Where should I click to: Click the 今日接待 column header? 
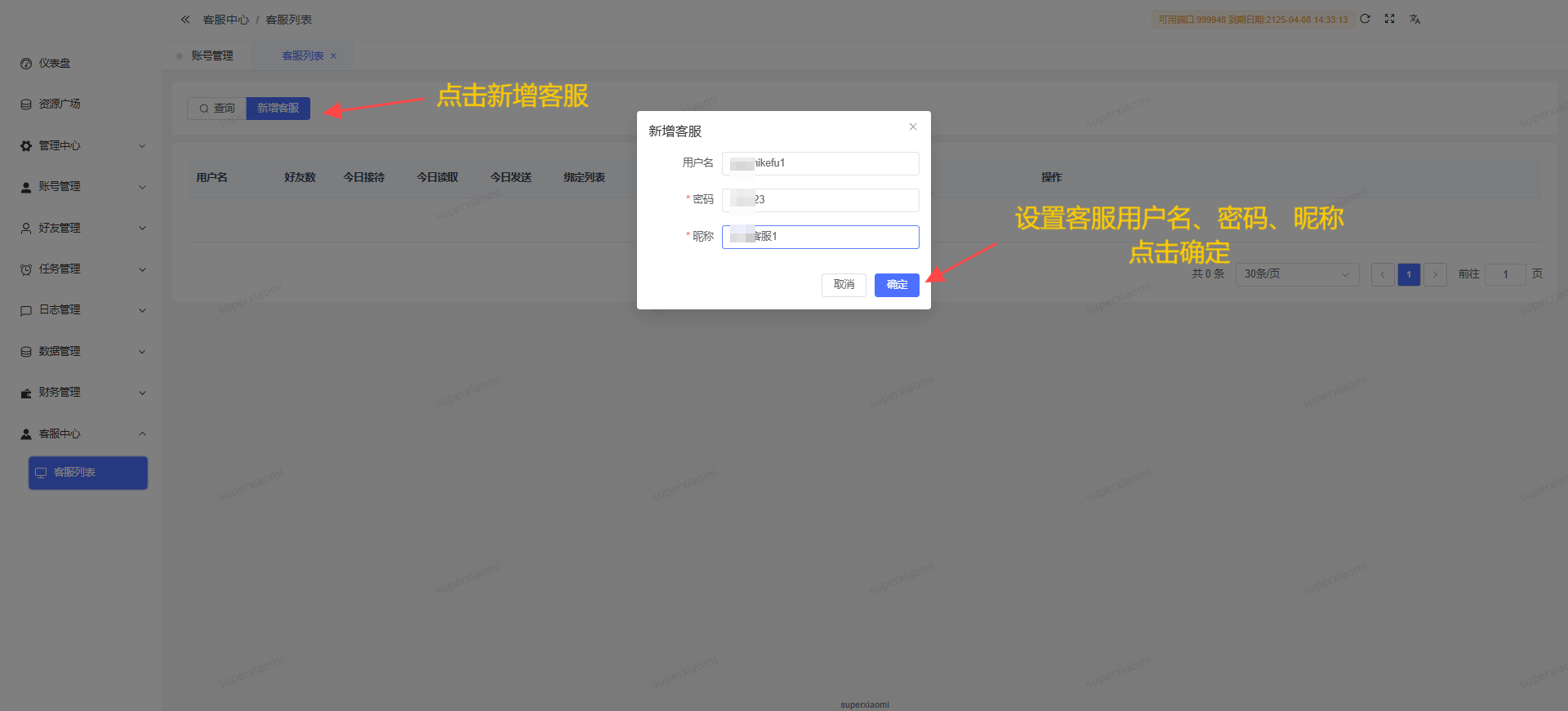(363, 177)
